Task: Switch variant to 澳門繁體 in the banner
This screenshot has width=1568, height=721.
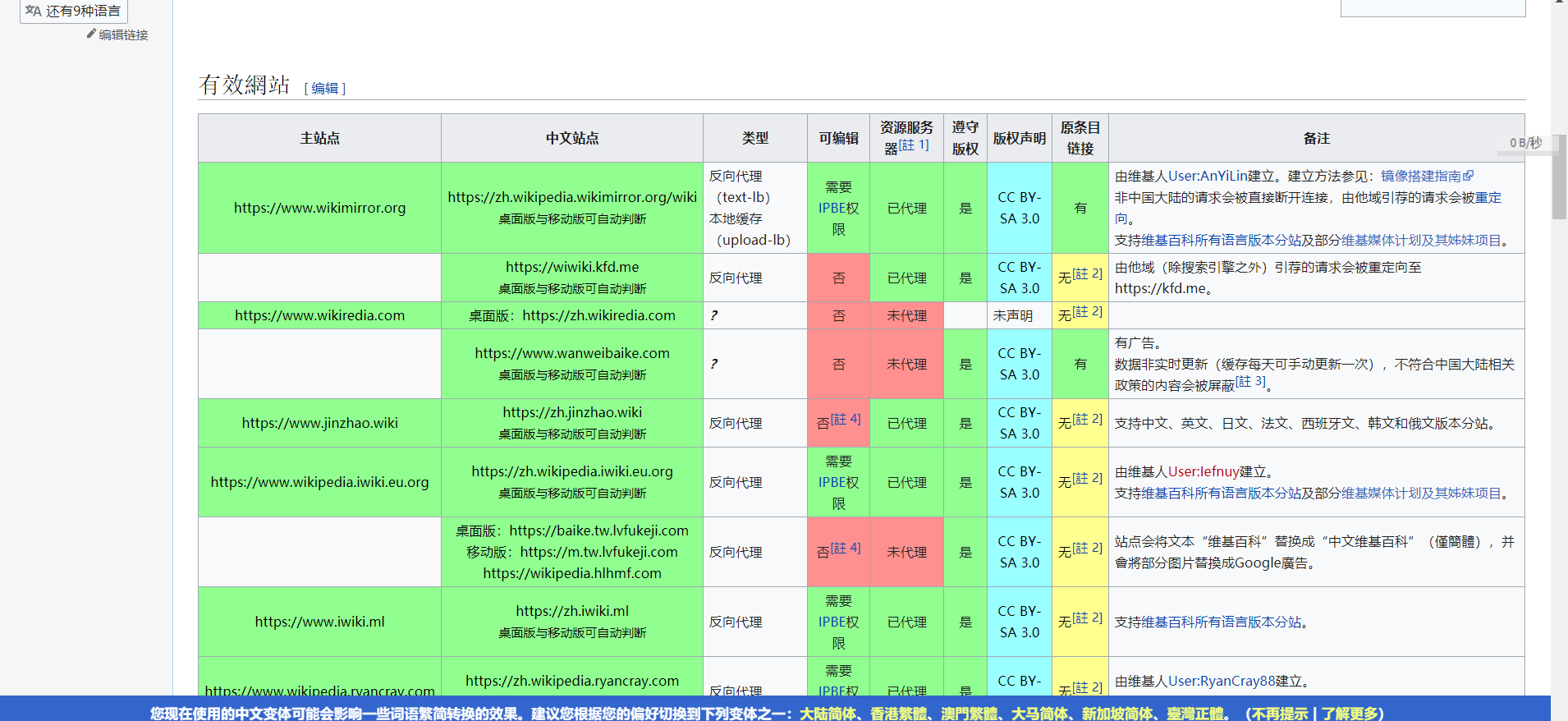Action: coord(969,714)
